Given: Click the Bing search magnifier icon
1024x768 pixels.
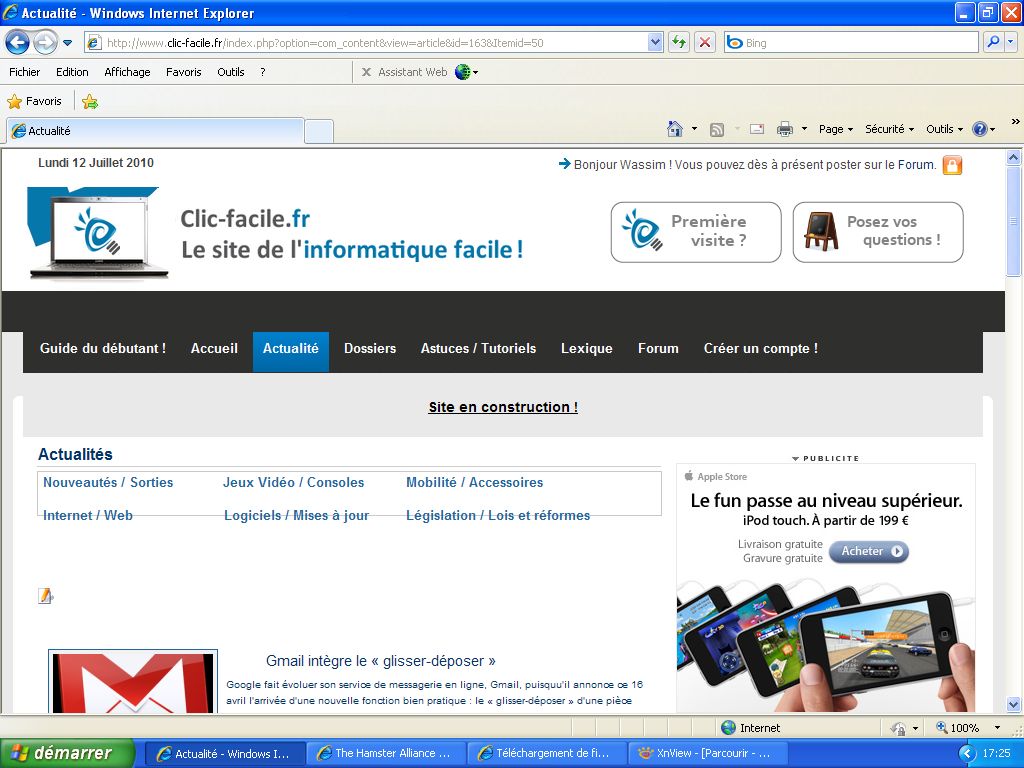Looking at the screenshot, I should click(x=993, y=42).
